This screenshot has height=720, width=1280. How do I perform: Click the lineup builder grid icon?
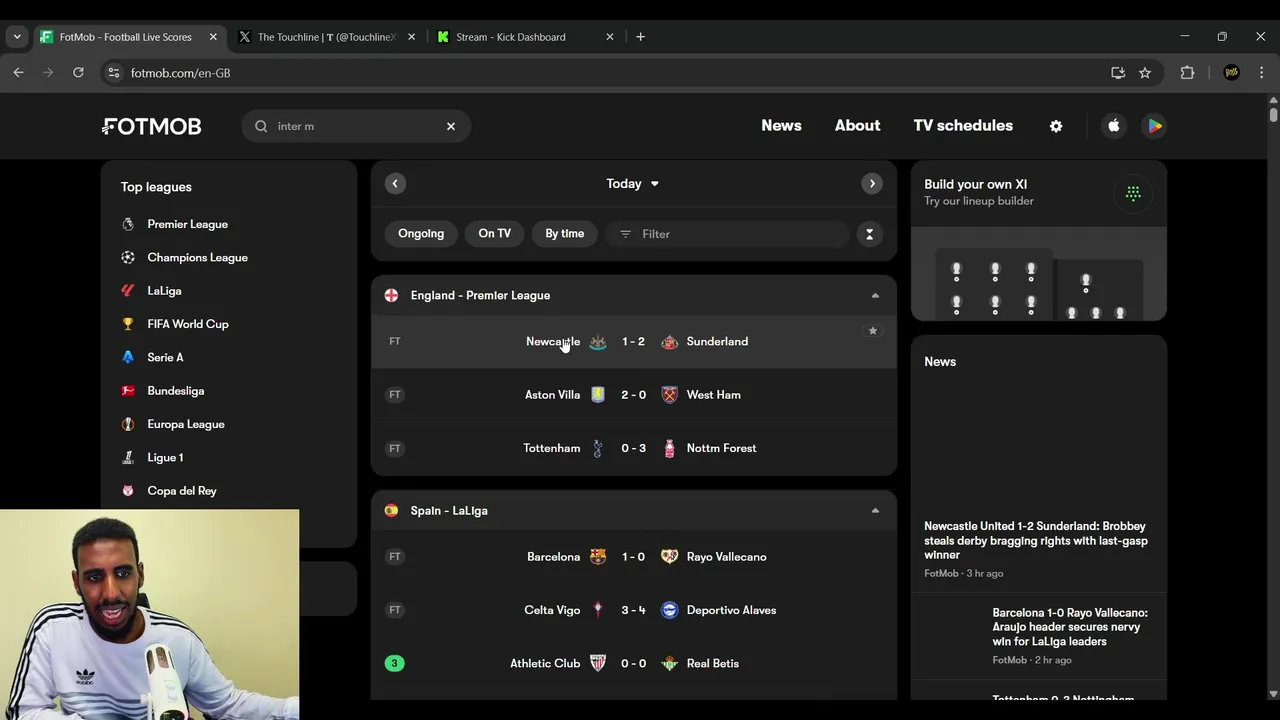[x=1133, y=193]
